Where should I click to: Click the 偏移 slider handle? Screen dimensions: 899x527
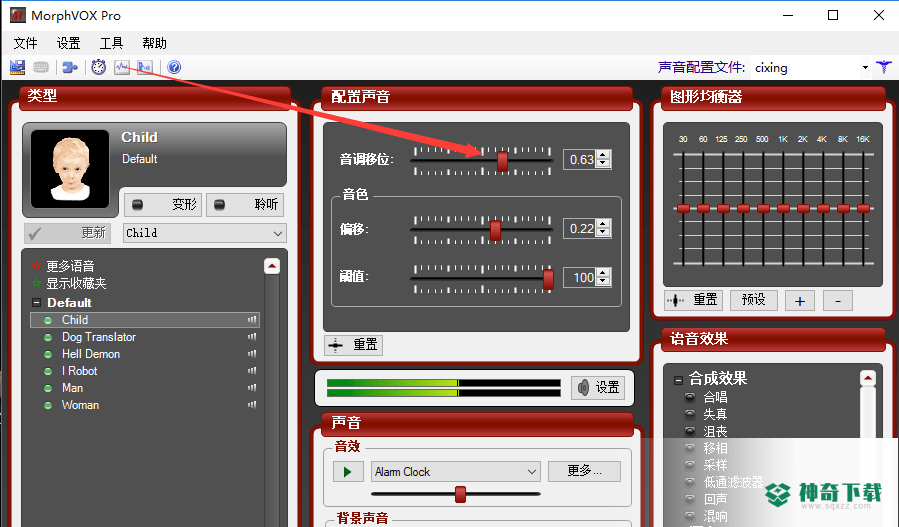[x=495, y=231]
